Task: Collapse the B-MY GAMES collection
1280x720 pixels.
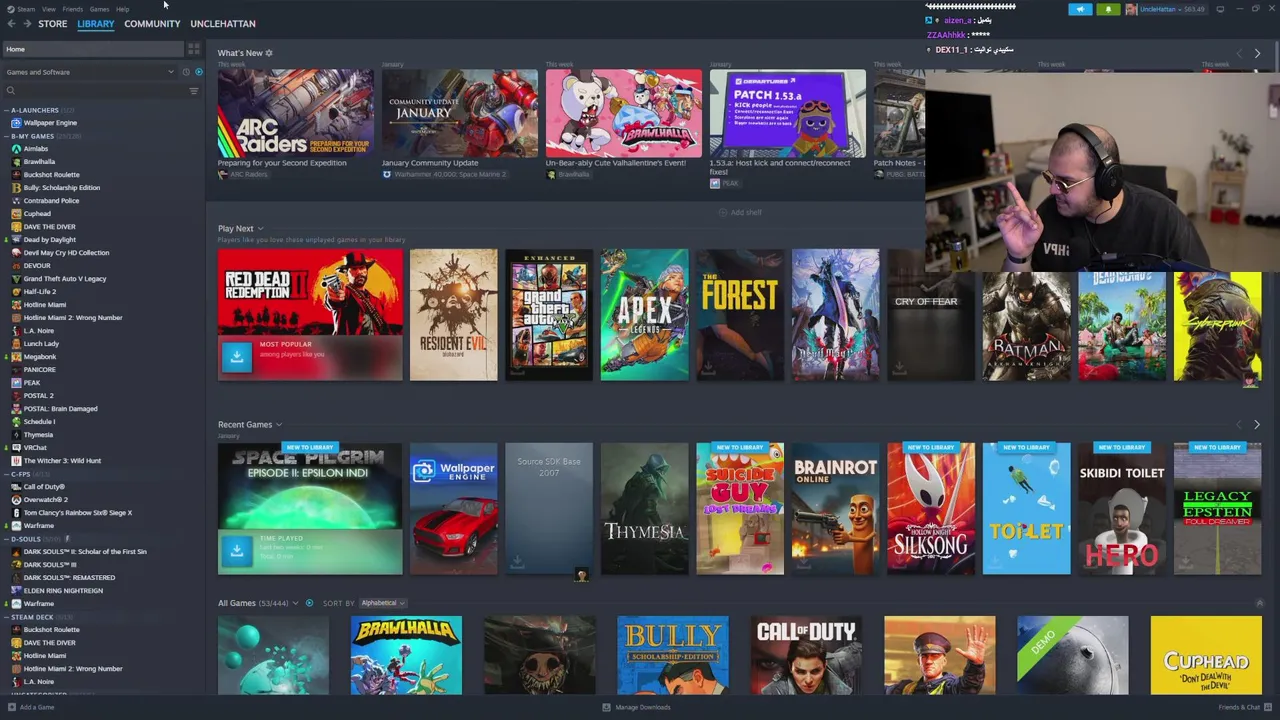Action: [6, 136]
